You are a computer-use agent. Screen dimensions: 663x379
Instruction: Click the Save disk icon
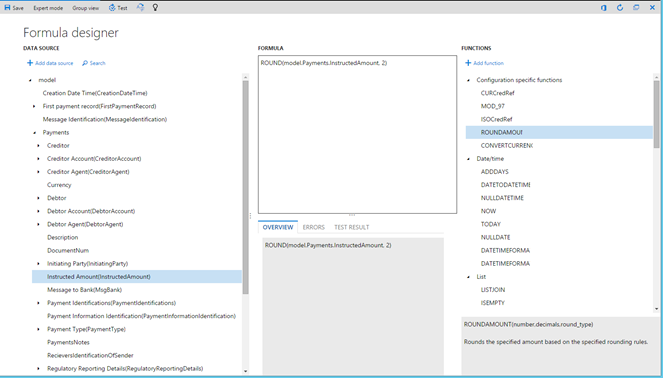[x=7, y=8]
